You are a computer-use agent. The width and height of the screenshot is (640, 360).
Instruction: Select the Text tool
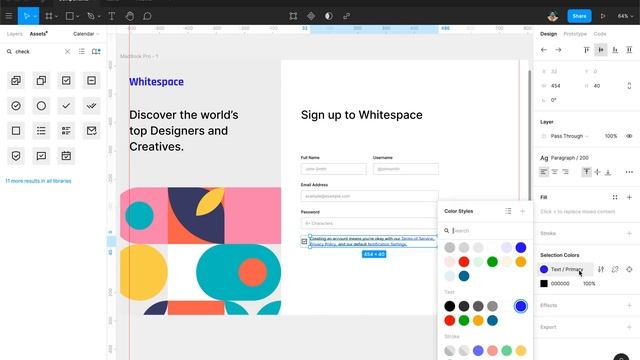pos(111,16)
